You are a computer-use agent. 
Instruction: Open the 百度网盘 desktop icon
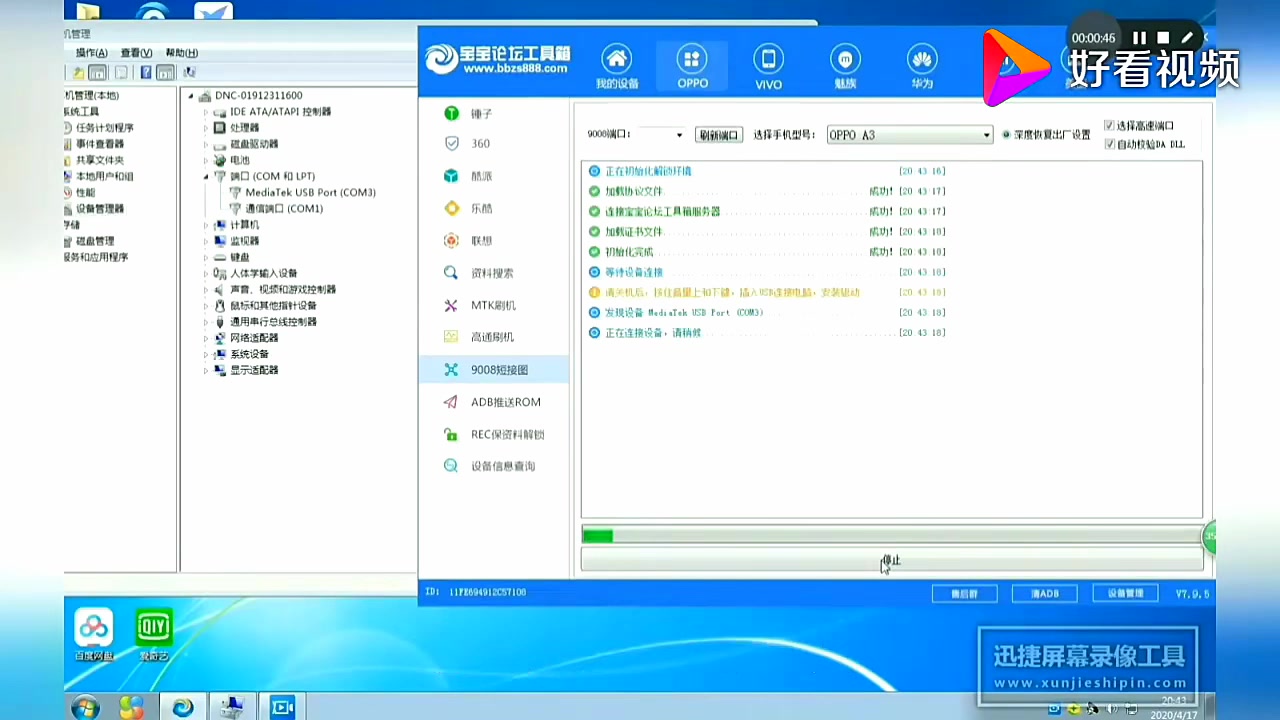(94, 635)
